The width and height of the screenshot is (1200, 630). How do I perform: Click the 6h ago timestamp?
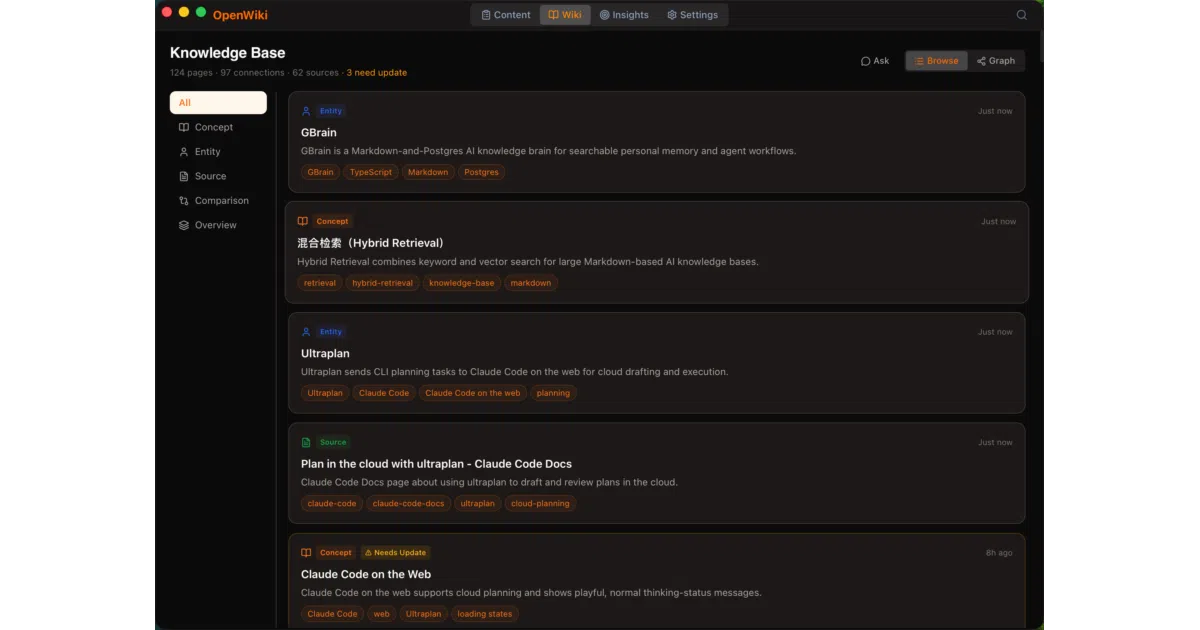point(999,553)
